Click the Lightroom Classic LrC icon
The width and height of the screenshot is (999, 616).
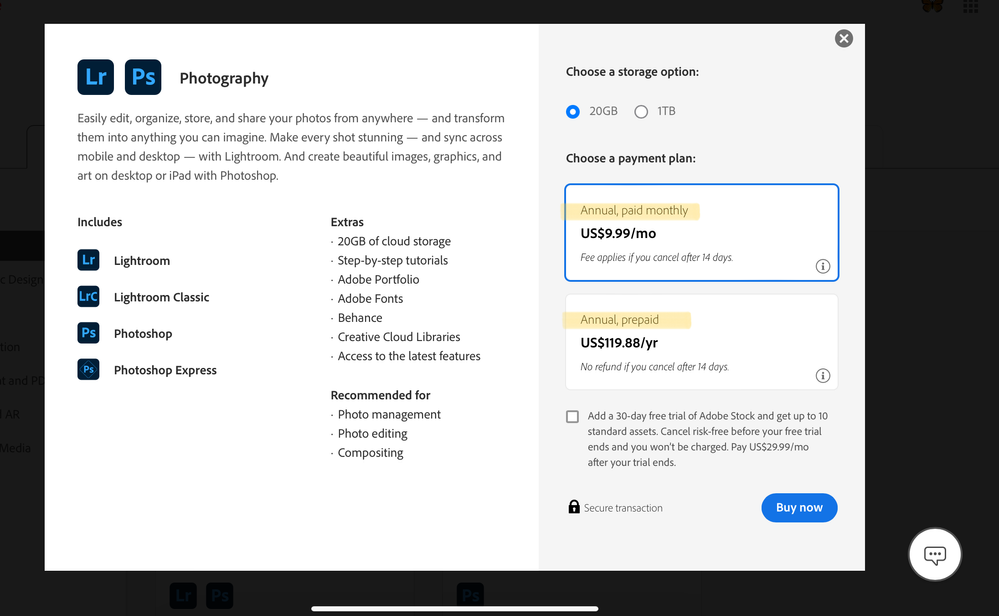(89, 297)
